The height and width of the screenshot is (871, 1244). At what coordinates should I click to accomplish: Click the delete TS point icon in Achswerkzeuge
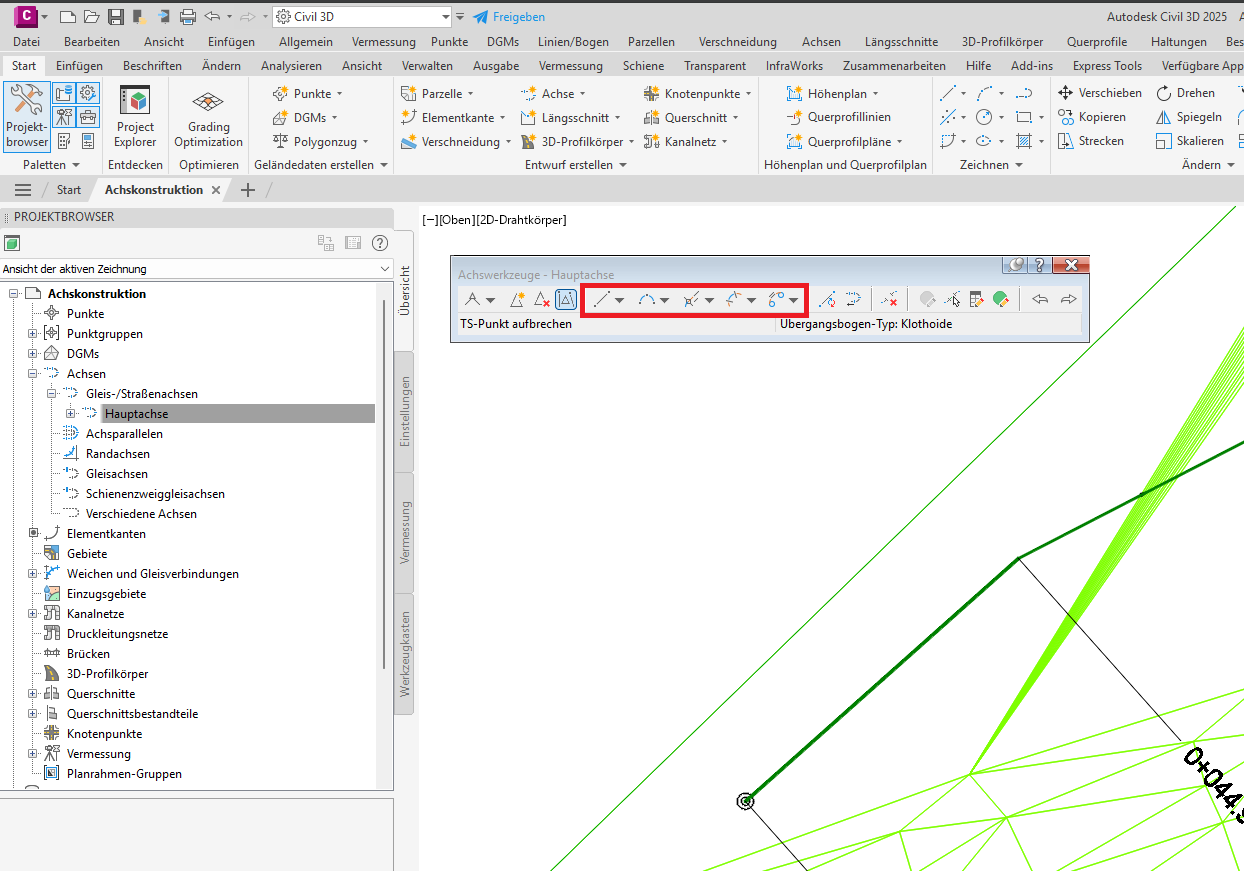coord(541,299)
